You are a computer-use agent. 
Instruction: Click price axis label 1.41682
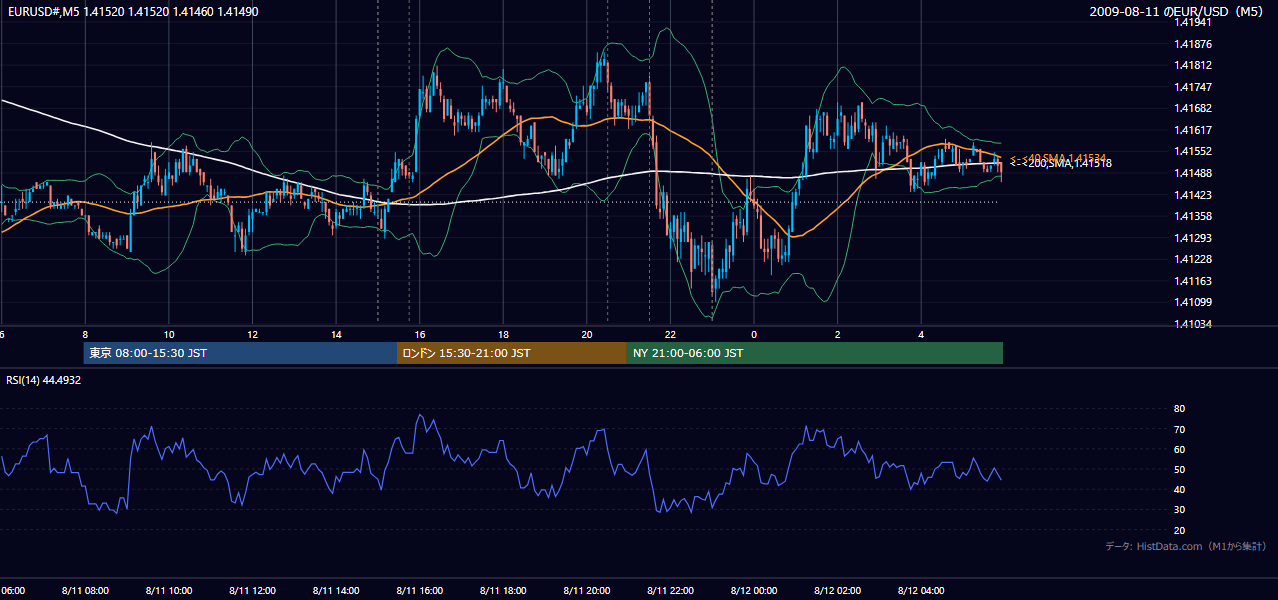pyautogui.click(x=1194, y=108)
